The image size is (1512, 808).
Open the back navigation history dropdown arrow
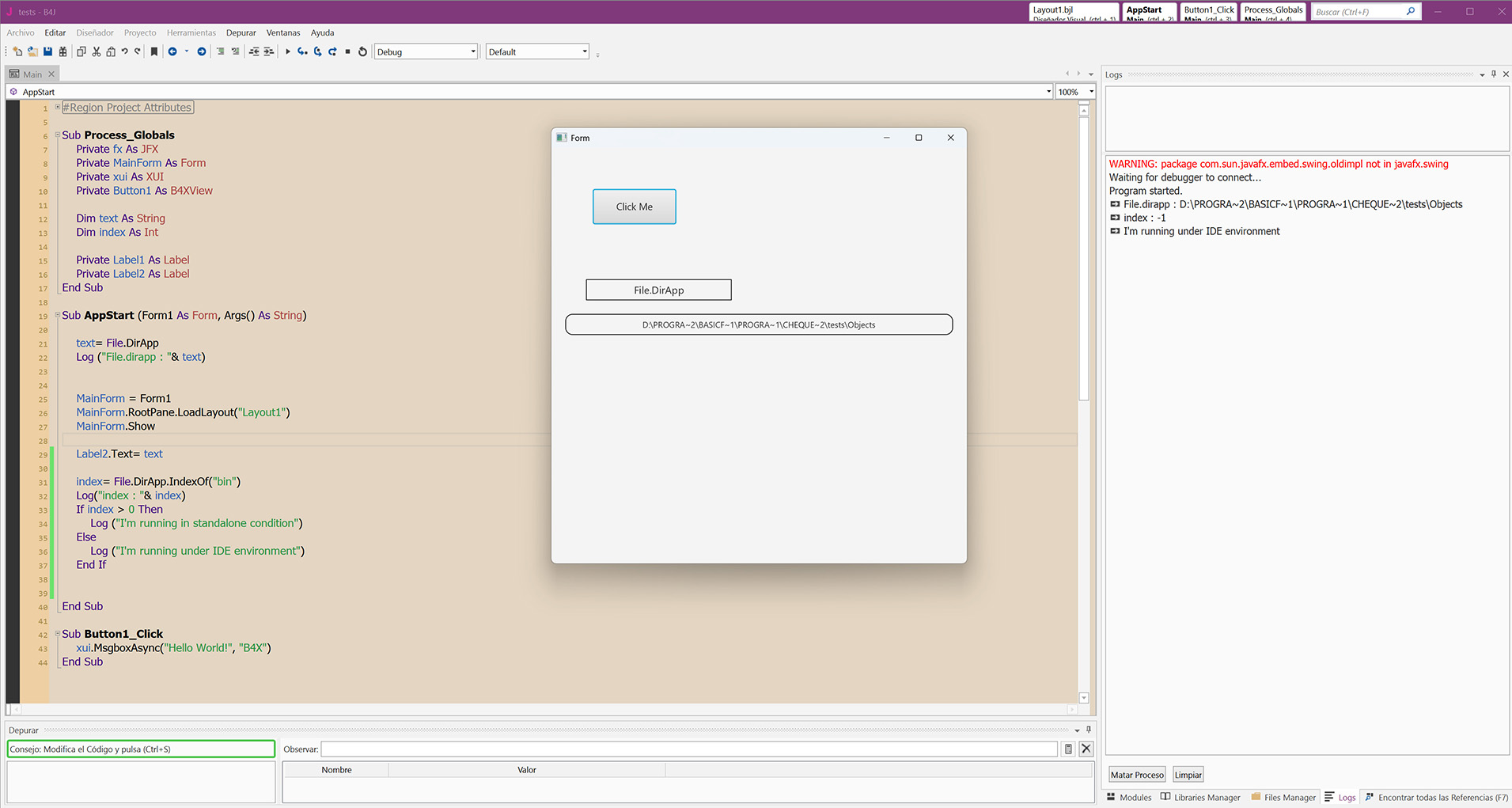point(187,51)
